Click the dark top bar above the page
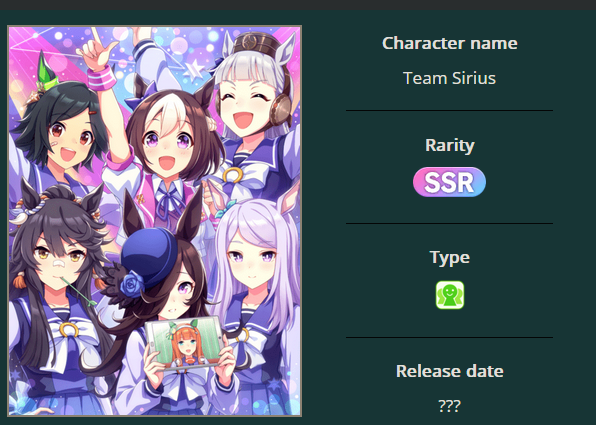The height and width of the screenshot is (425, 596). 298,5
